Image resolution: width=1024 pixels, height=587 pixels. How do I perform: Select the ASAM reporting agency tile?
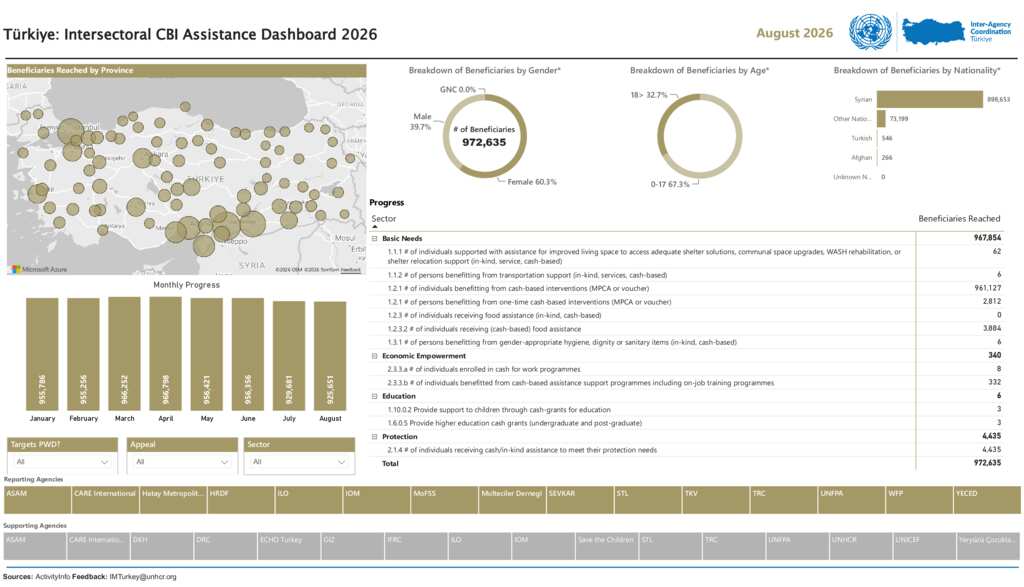(x=37, y=500)
